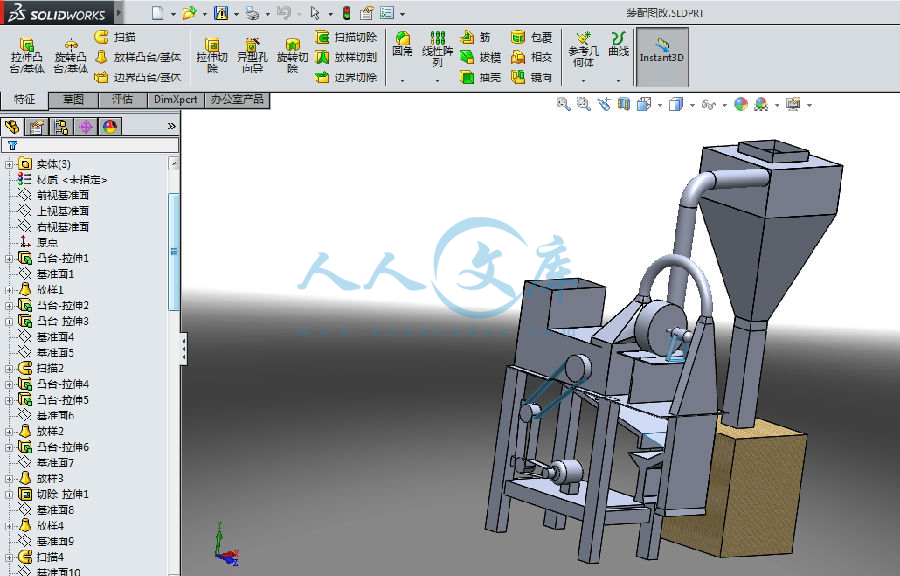Click the 抽壳 shell feature button

coord(480,76)
